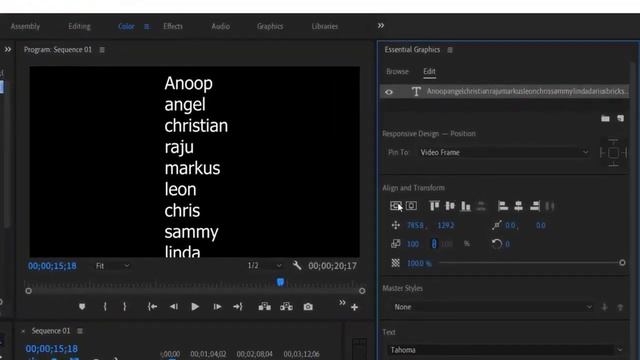
Task: Click the Vertical Center align icon
Action: 395,206
